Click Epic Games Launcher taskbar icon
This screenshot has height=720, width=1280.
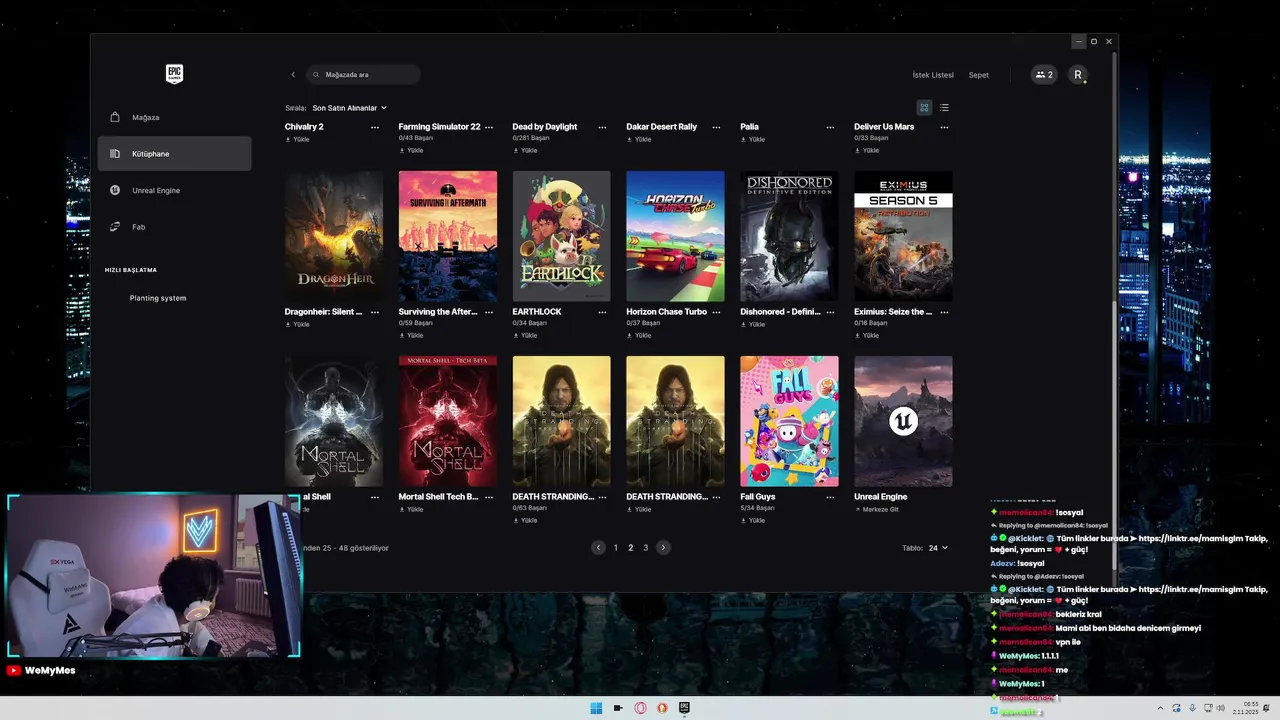pyautogui.click(x=684, y=708)
